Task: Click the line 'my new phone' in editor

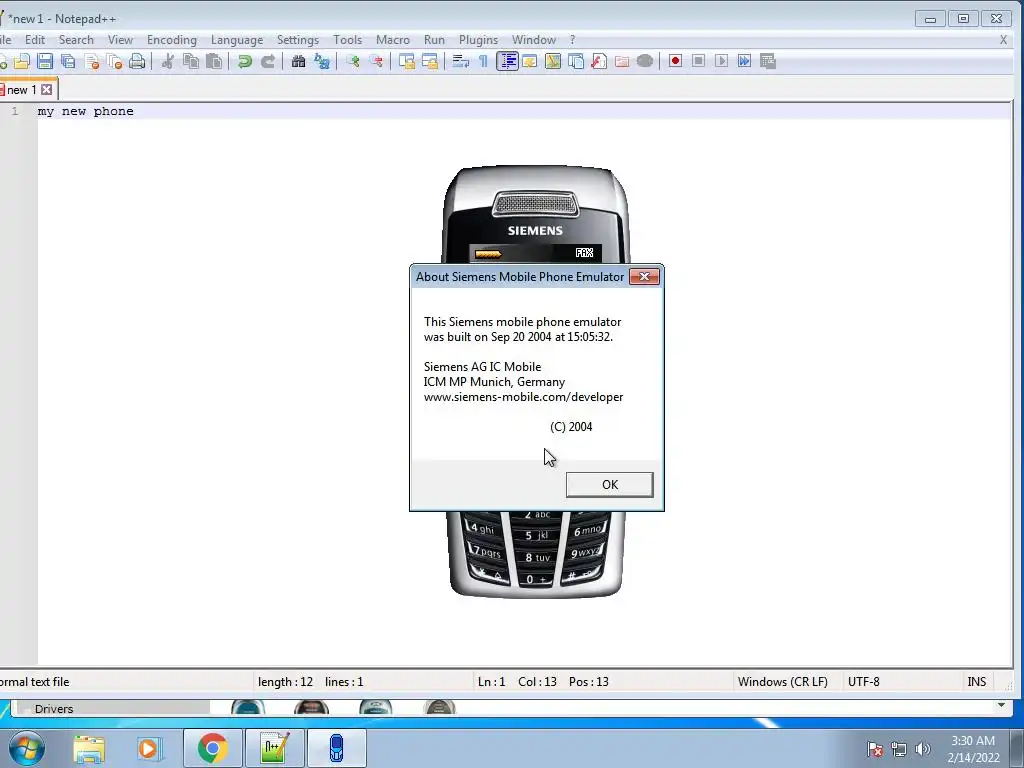Action: point(86,112)
